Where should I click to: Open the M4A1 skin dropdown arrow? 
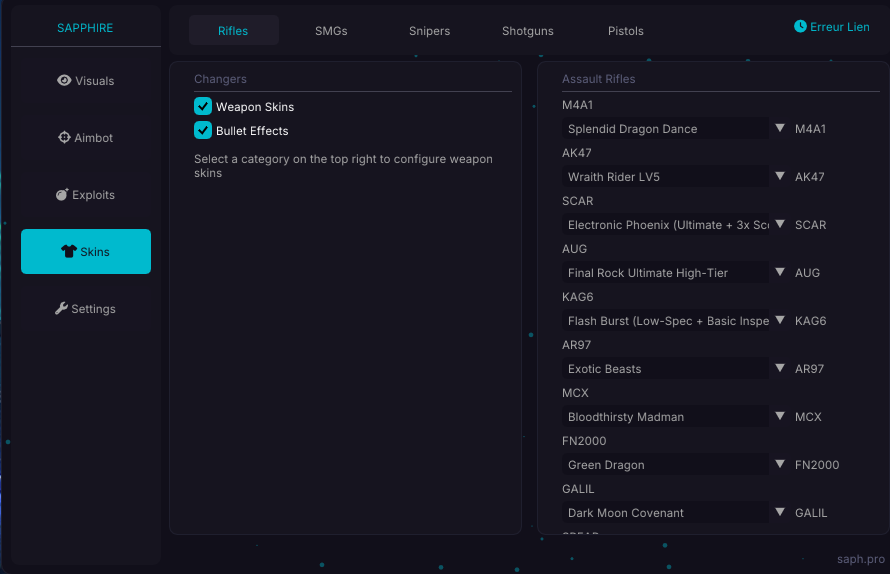780,128
